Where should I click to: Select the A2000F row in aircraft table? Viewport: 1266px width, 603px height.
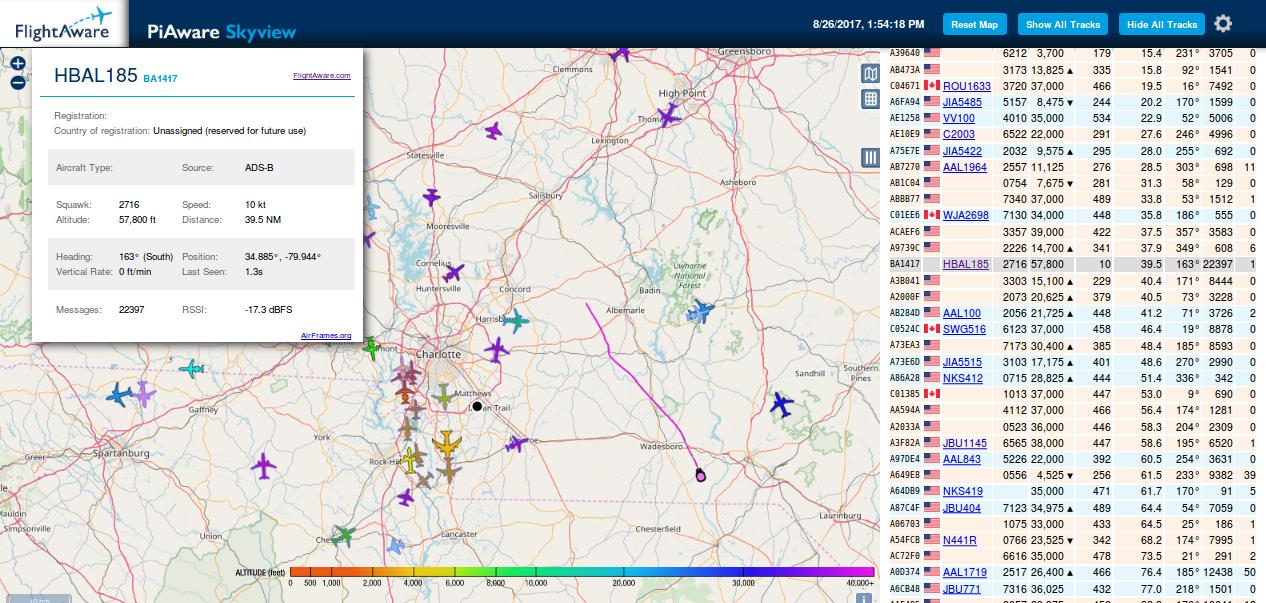tap(1073, 297)
